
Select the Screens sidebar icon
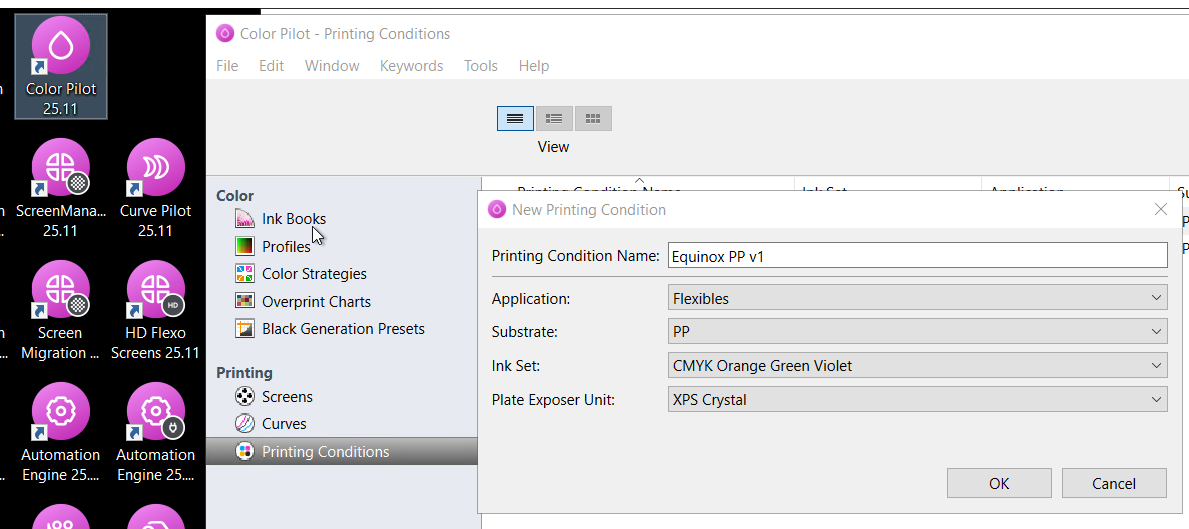pyautogui.click(x=244, y=396)
